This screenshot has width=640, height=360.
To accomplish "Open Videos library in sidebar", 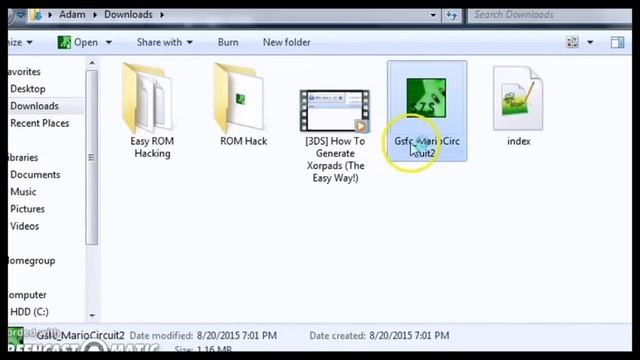I will pyautogui.click(x=24, y=226).
